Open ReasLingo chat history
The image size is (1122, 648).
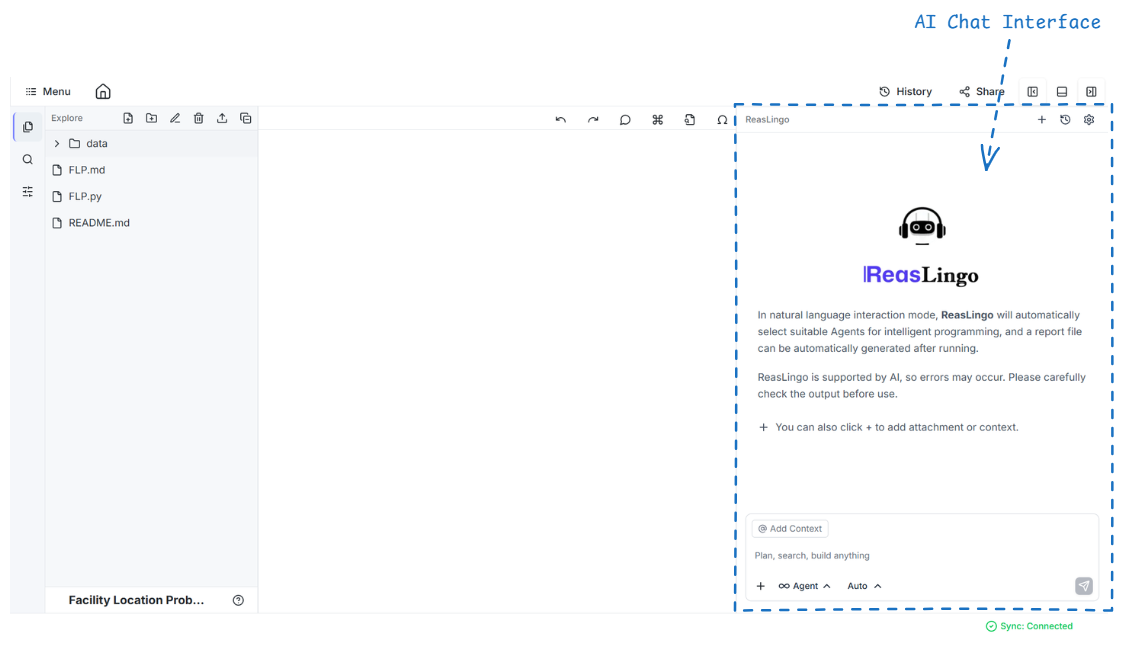pos(1065,119)
